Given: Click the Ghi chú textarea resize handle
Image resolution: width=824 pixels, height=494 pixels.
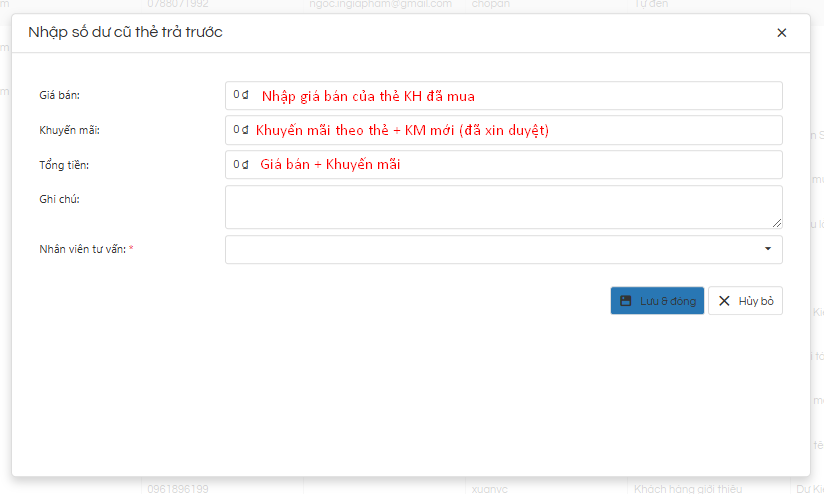Looking at the screenshot, I should [777, 223].
